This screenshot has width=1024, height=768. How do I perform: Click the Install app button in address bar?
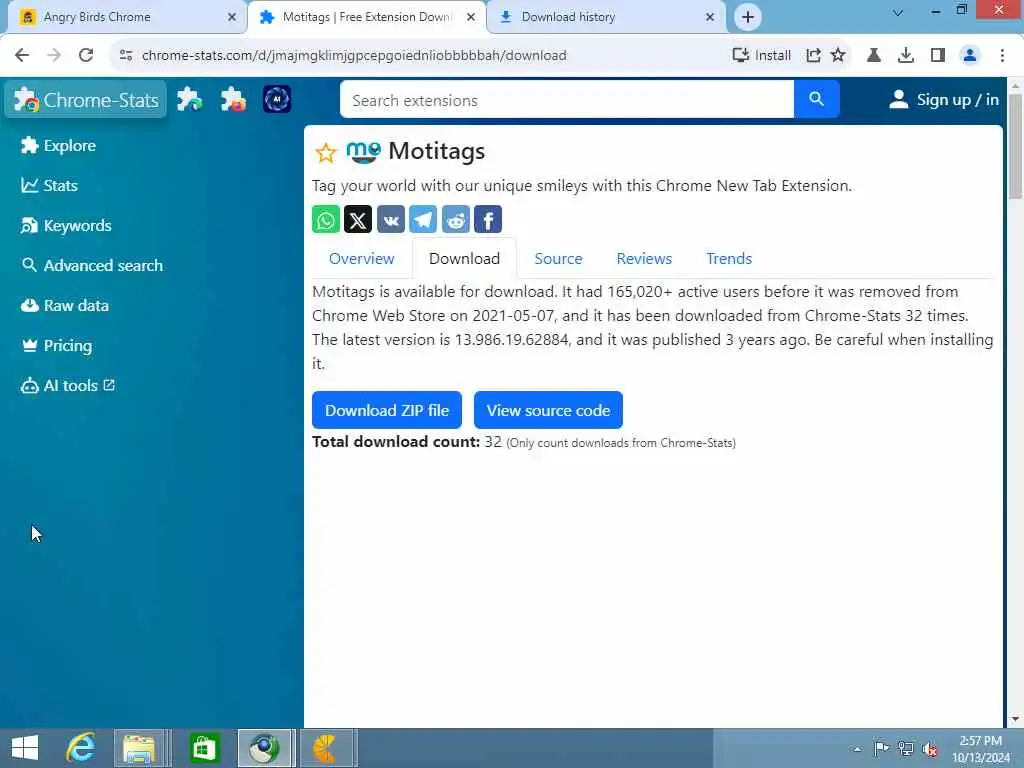click(761, 56)
